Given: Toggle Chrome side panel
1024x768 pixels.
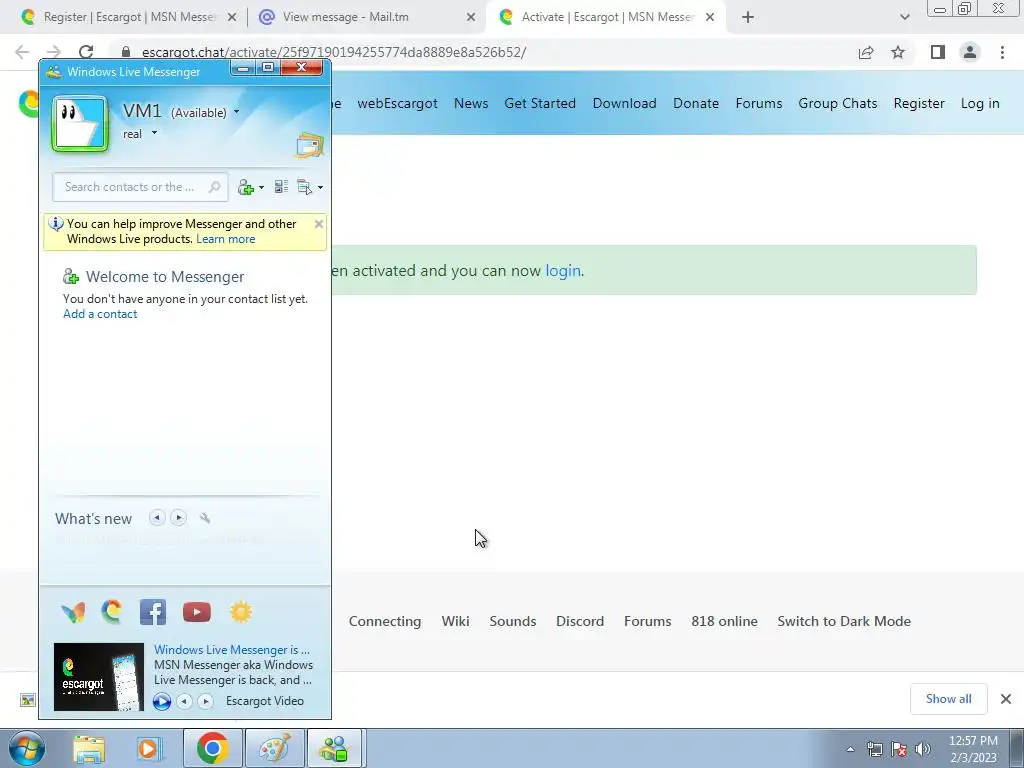Looking at the screenshot, I should coord(938,52).
